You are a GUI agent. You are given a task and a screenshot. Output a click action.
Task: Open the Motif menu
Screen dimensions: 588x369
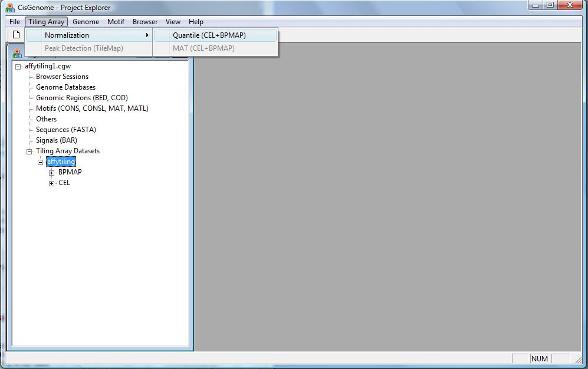116,22
